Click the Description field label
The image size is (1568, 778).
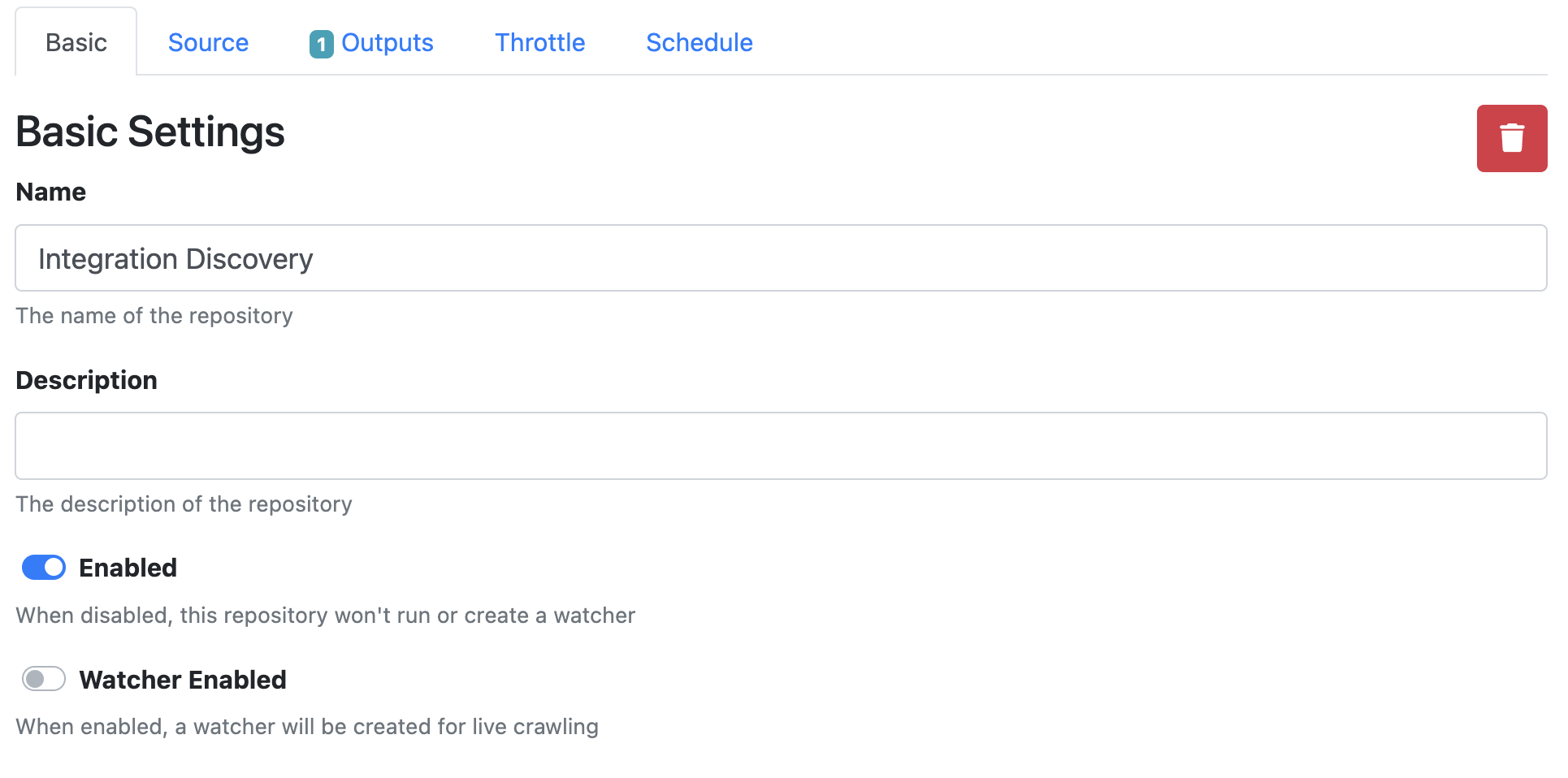tap(86, 380)
